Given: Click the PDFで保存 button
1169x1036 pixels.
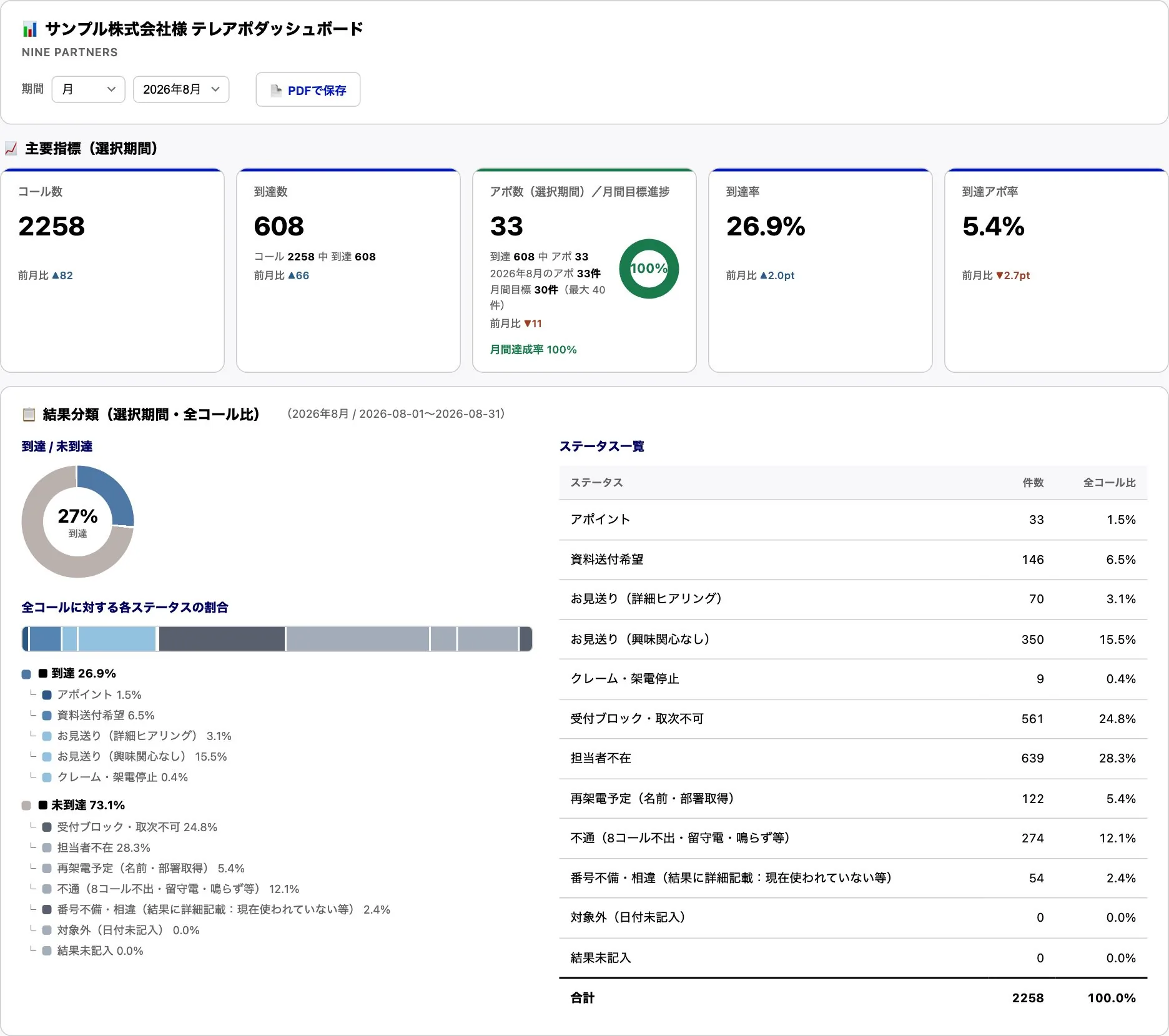Looking at the screenshot, I should pos(308,90).
